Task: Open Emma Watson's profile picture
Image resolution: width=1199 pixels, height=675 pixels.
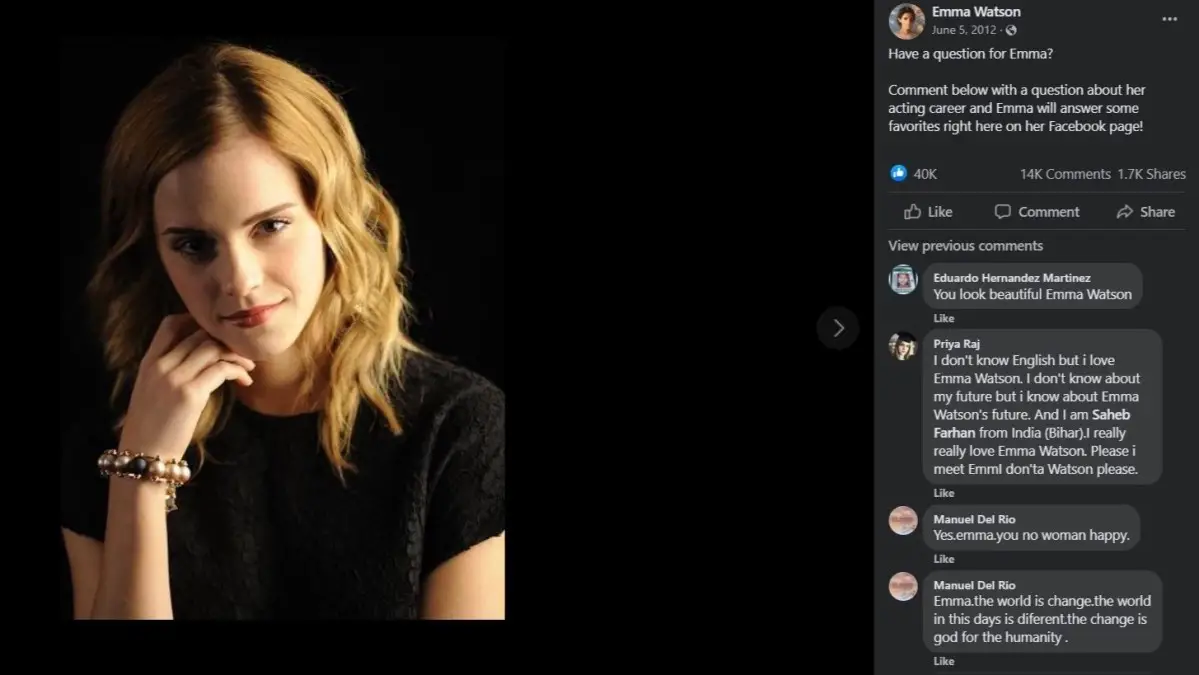Action: coord(906,21)
